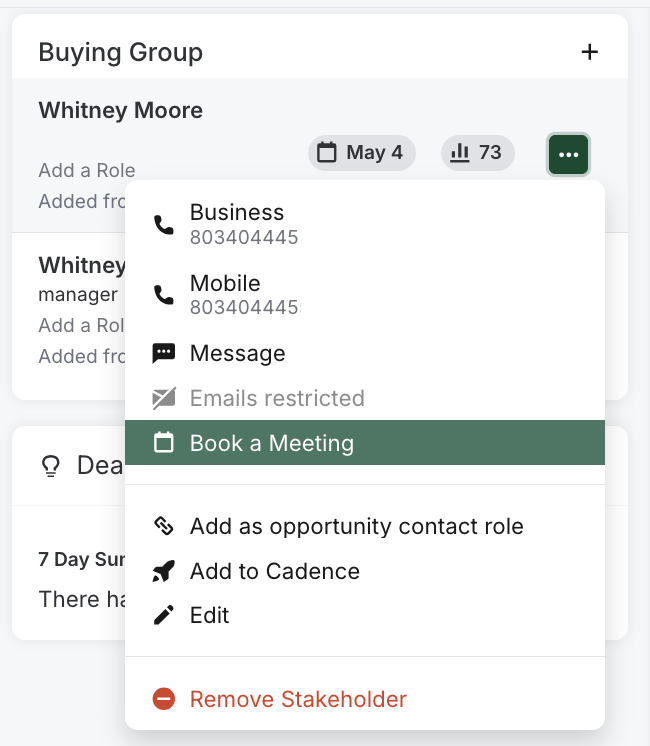
Task: Select Message from the menu
Action: click(x=365, y=353)
